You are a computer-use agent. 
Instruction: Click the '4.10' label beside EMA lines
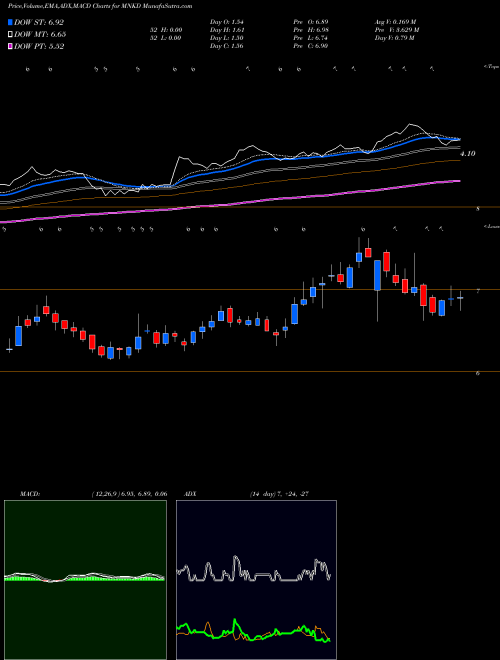coord(467,154)
